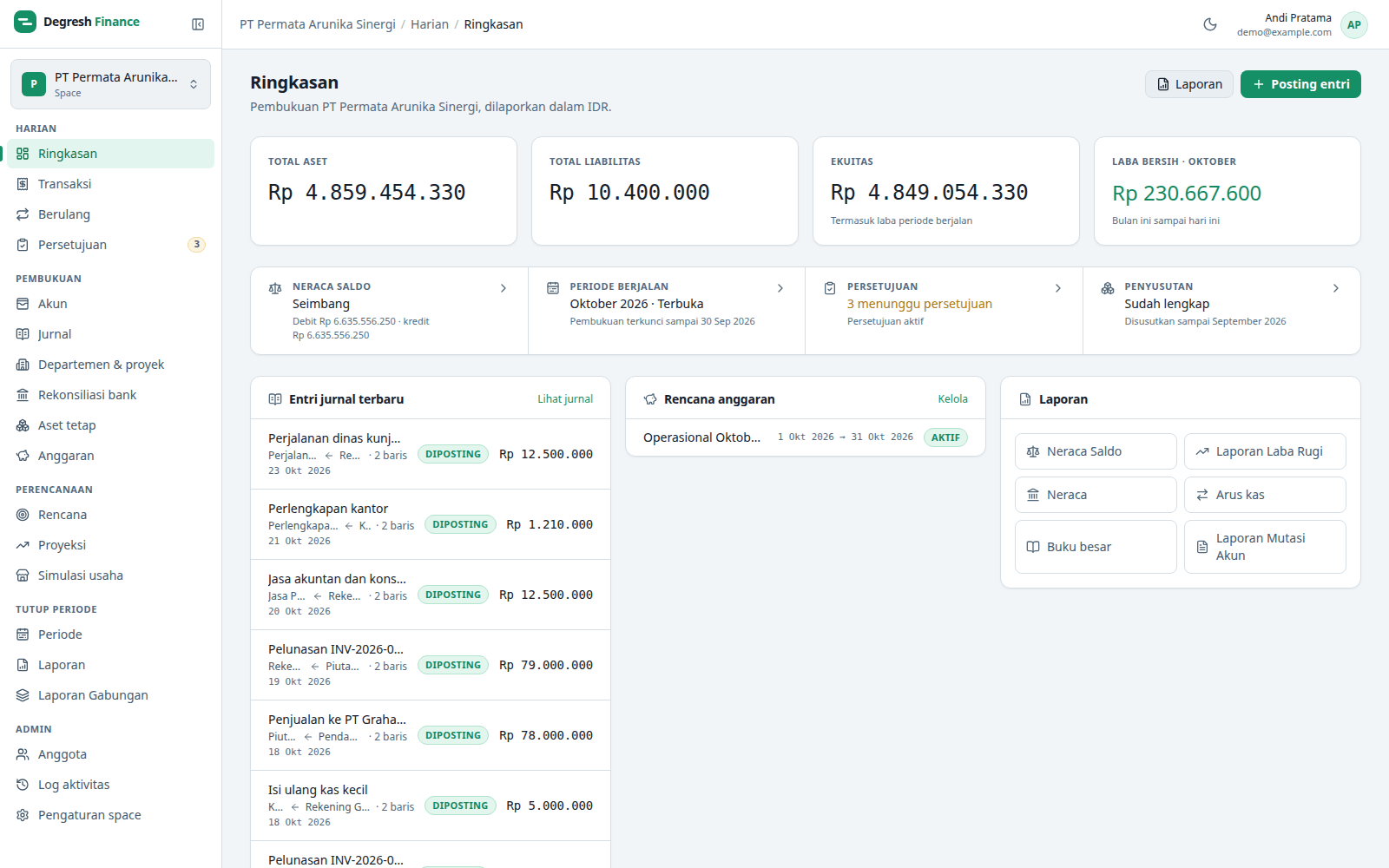This screenshot has width=1389, height=868.
Task: Open Operasional Oktob... budget plan row
Action: point(806,437)
